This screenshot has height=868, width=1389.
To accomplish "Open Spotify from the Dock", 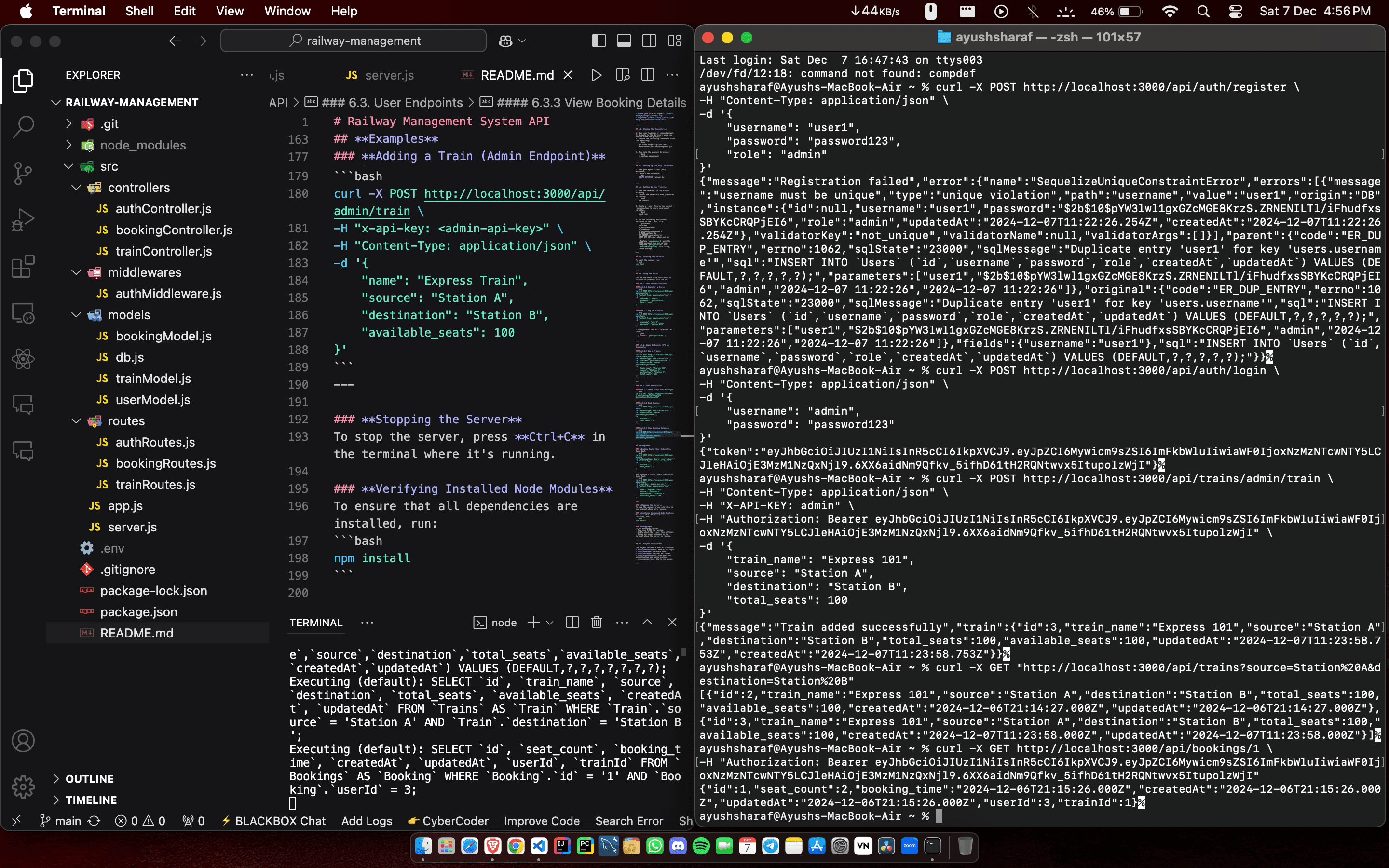I will tap(701, 846).
